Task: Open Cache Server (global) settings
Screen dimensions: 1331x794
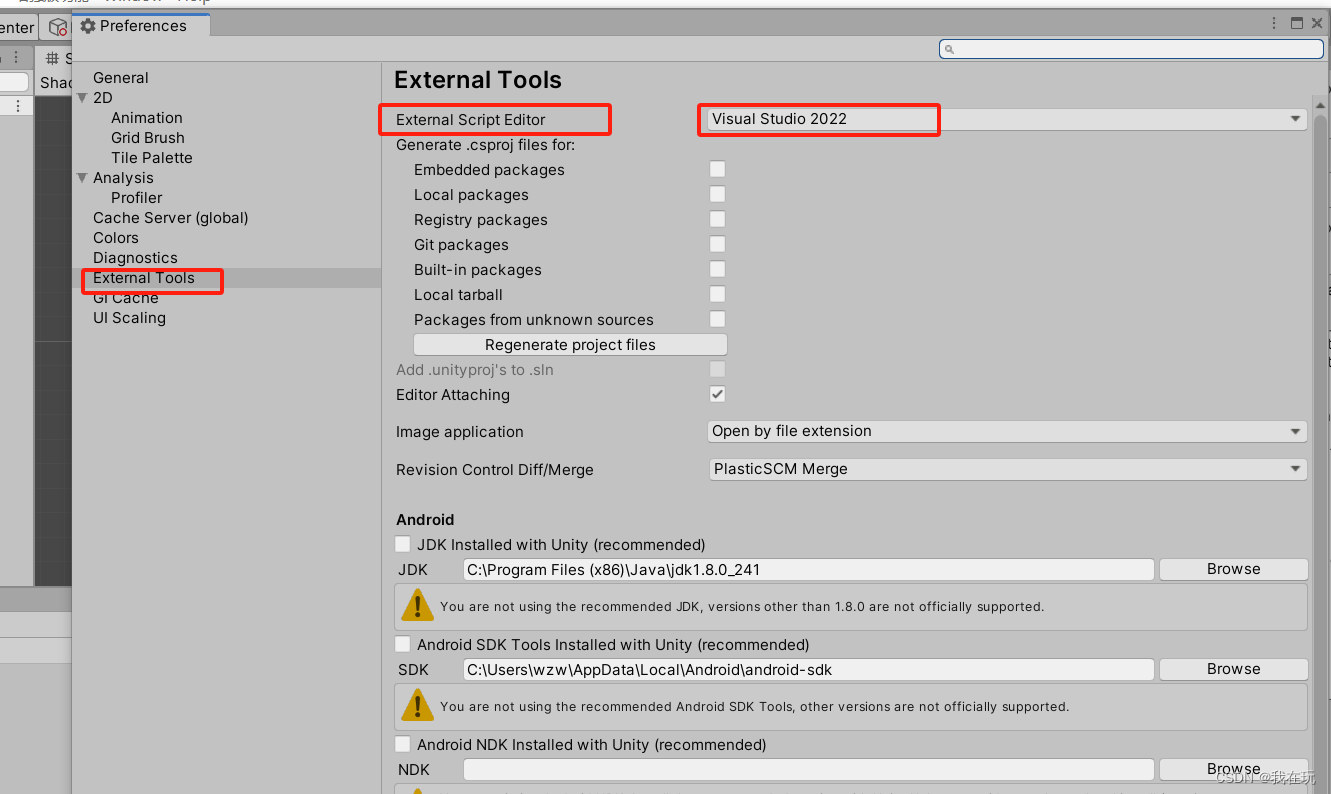Action: pyautogui.click(x=171, y=218)
